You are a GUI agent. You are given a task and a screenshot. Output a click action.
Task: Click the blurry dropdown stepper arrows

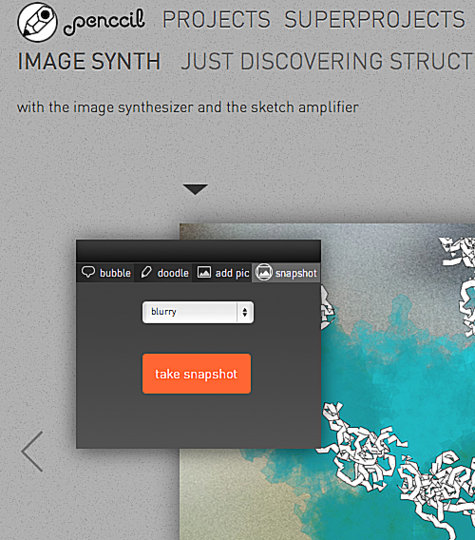[245, 312]
